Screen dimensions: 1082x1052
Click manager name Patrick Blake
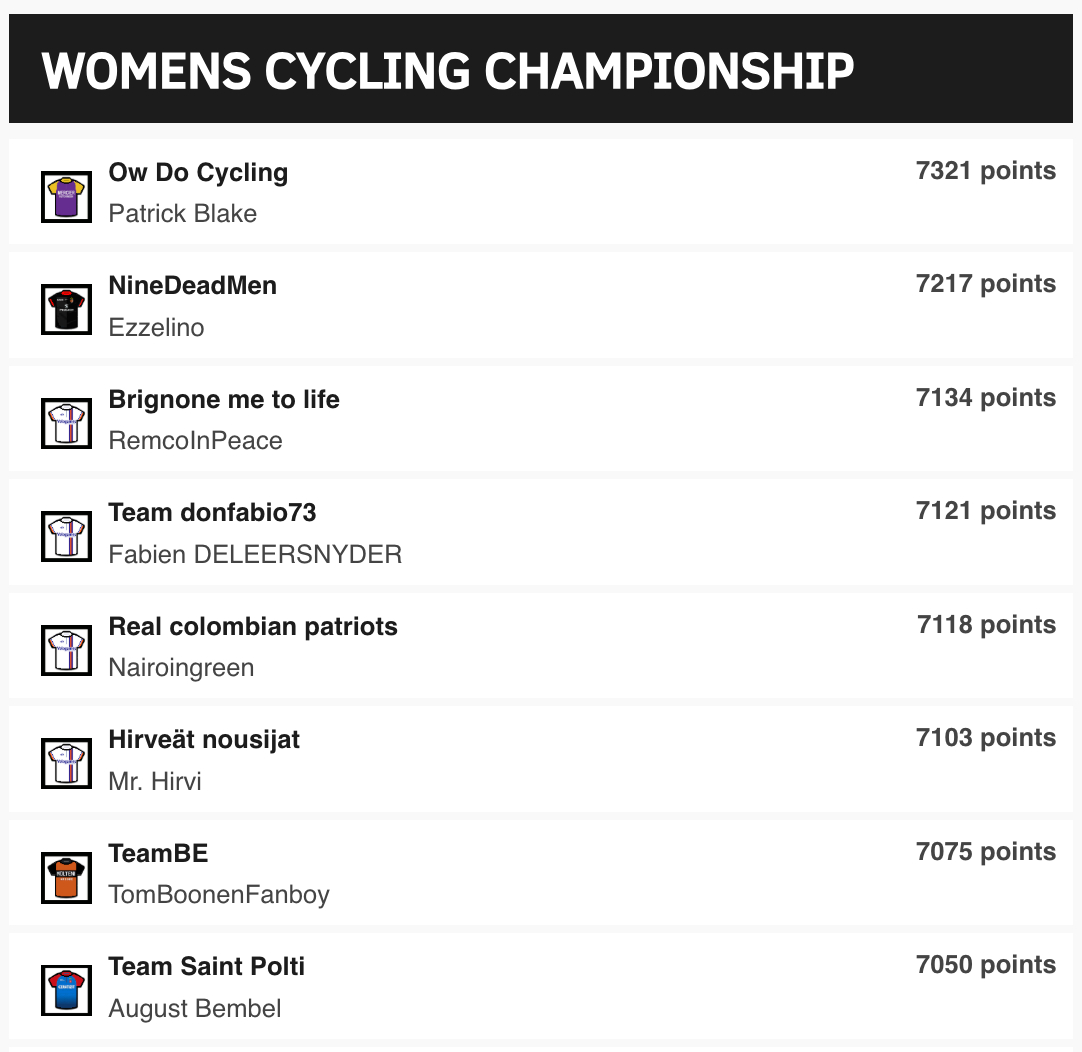pos(182,214)
